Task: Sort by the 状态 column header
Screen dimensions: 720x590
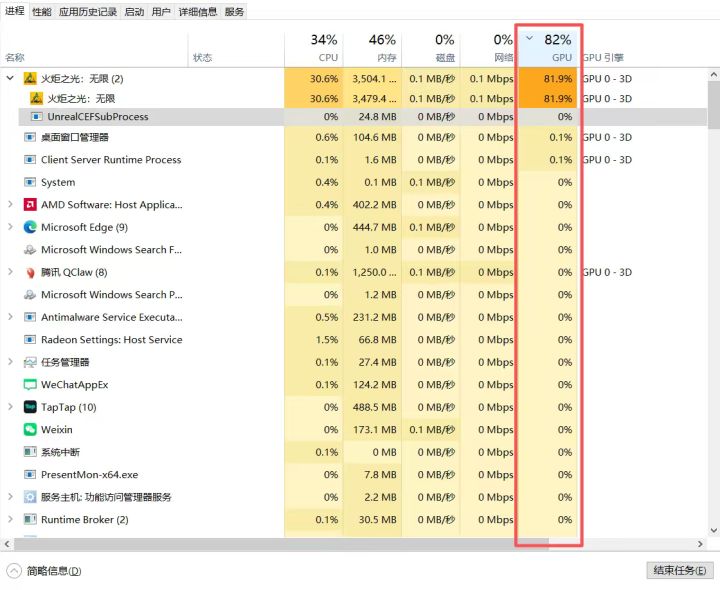Action: [x=236, y=49]
